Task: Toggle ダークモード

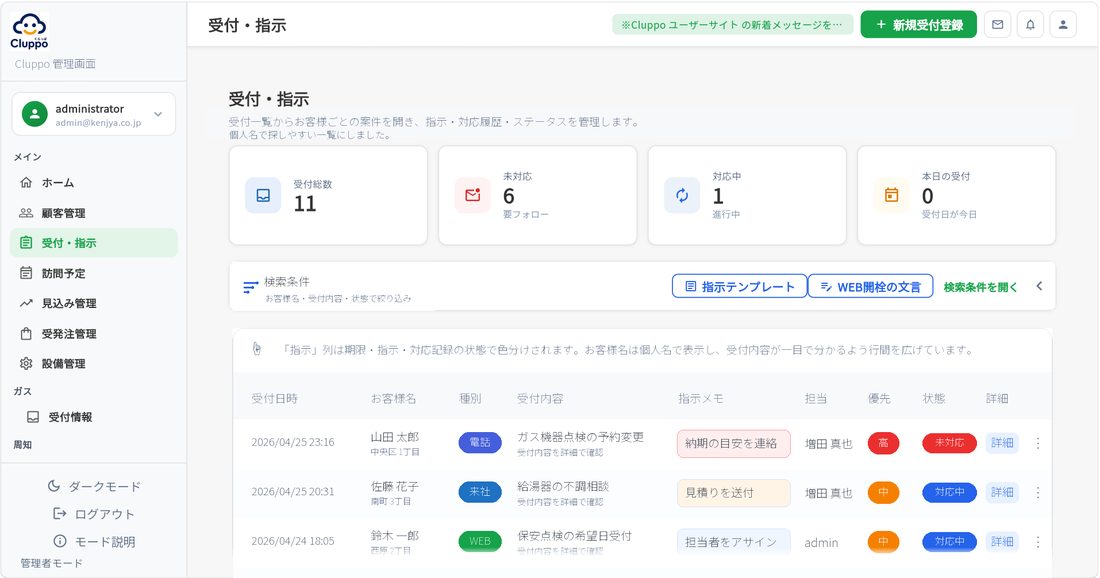Action: click(x=94, y=486)
